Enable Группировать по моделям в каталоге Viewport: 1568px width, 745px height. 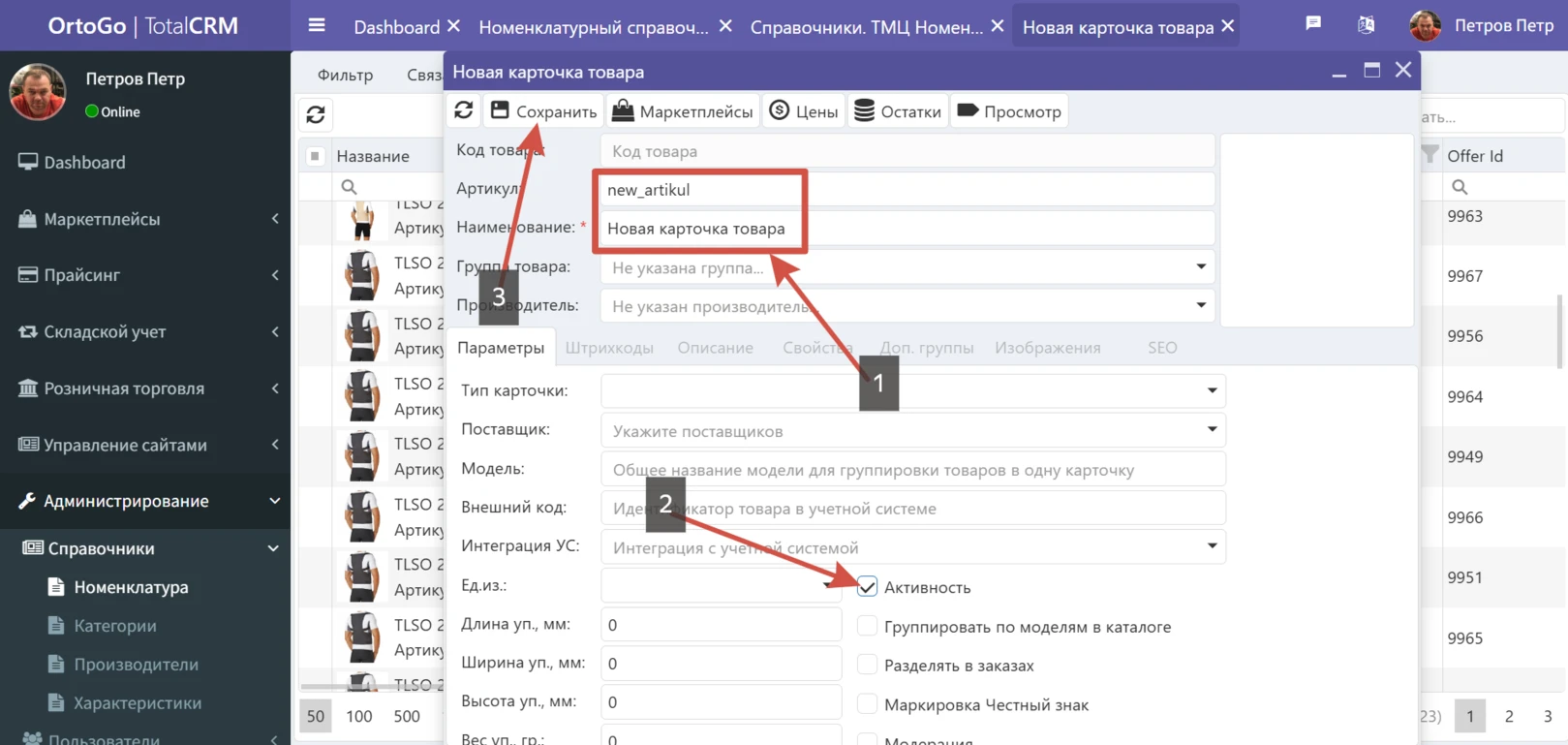pyautogui.click(x=867, y=627)
